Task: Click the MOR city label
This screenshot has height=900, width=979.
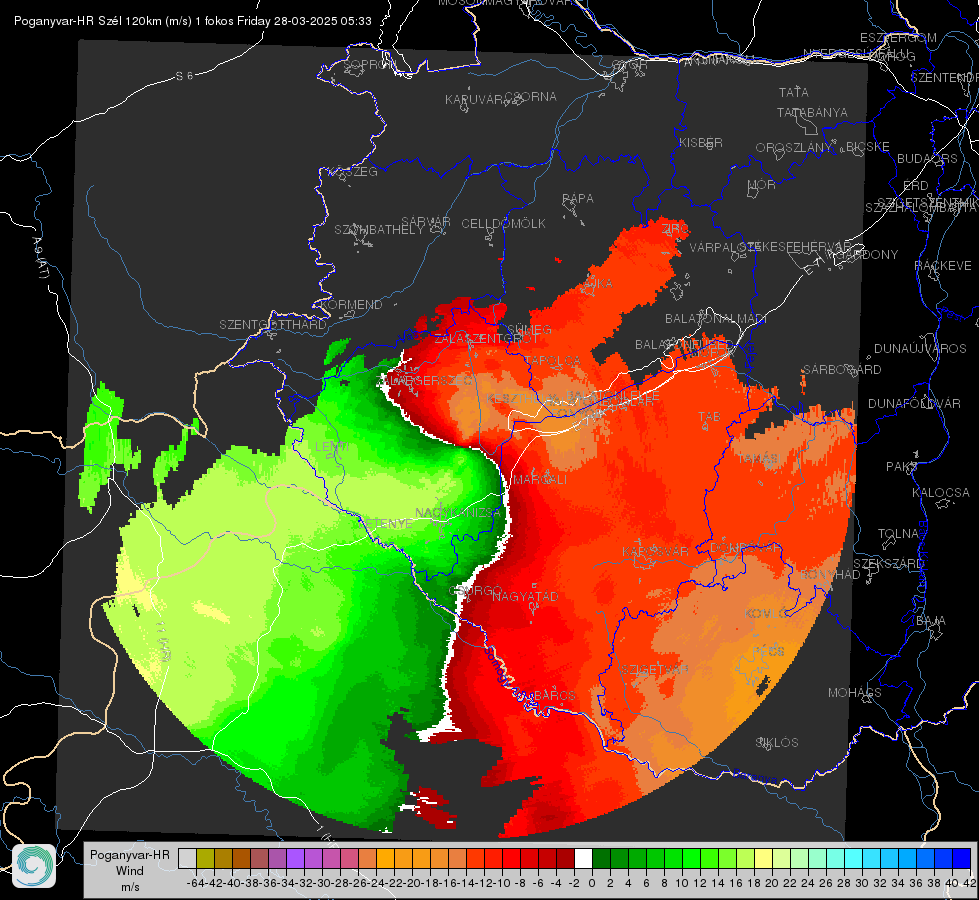Action: click(x=762, y=185)
